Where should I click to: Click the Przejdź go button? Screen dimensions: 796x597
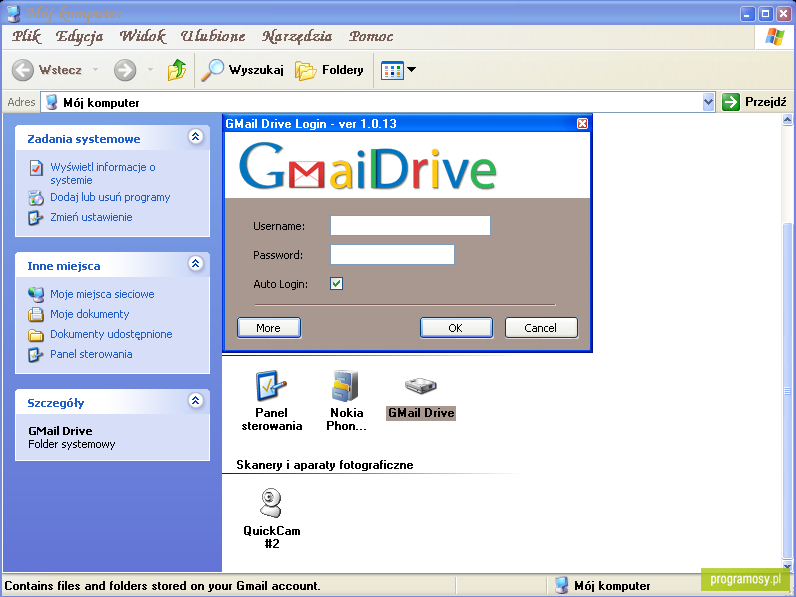click(754, 102)
